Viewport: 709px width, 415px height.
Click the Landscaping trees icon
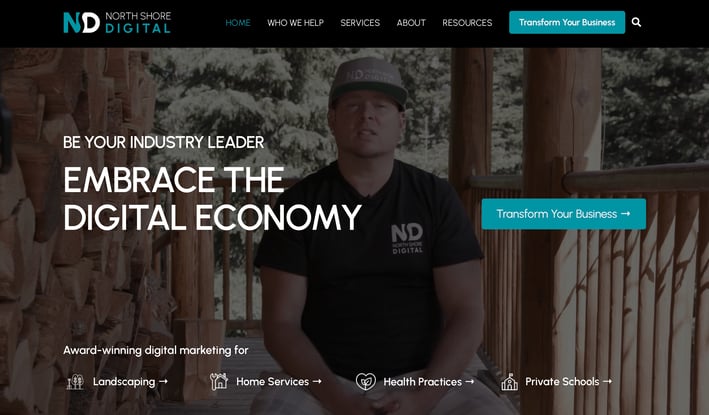tap(75, 382)
